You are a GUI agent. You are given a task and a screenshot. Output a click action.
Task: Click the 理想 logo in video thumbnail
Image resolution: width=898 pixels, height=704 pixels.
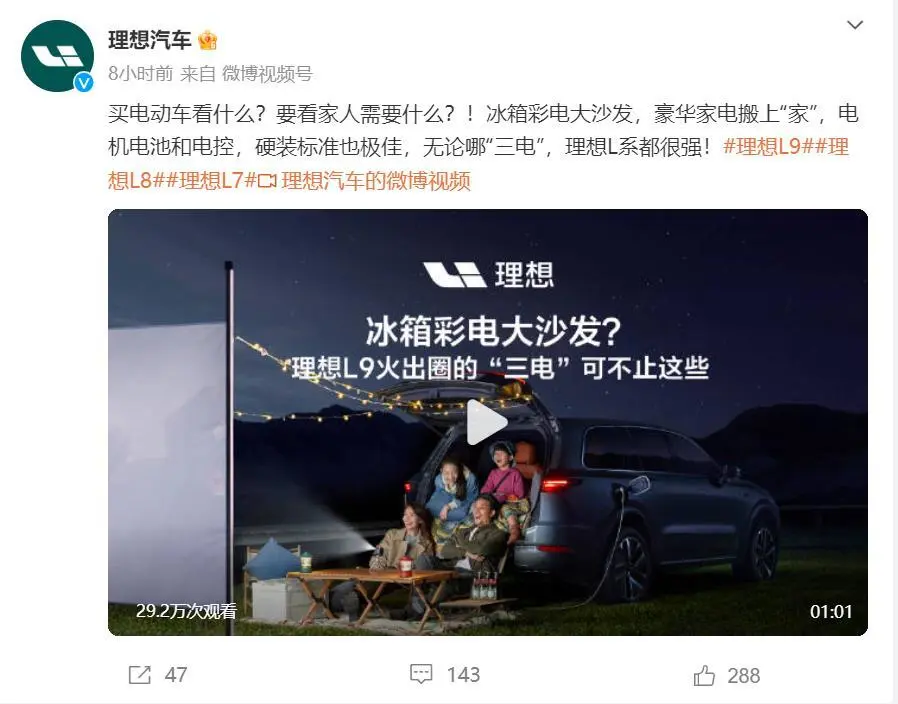tap(488, 274)
